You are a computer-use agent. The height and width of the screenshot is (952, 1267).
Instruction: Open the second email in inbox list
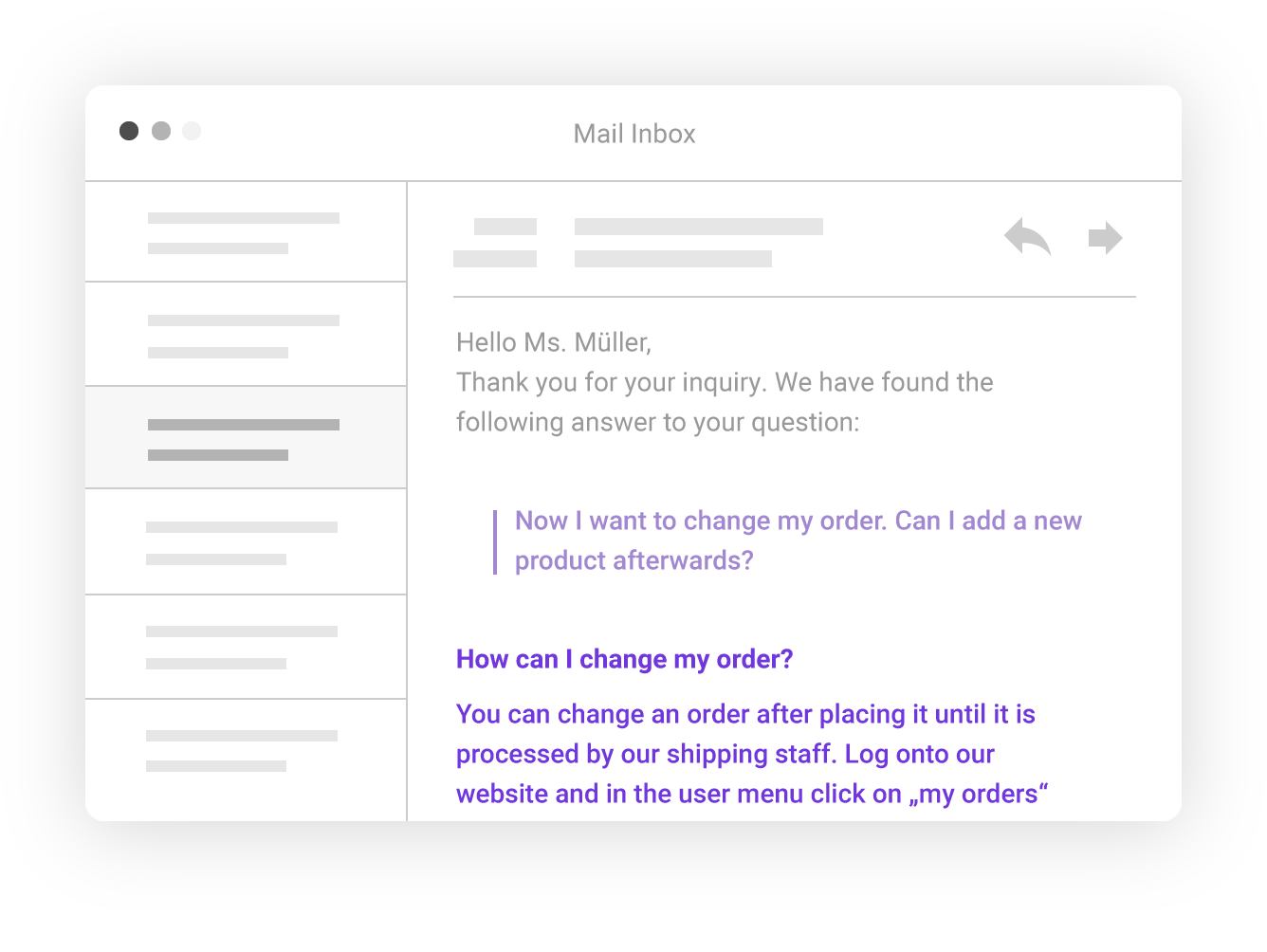click(x=246, y=335)
